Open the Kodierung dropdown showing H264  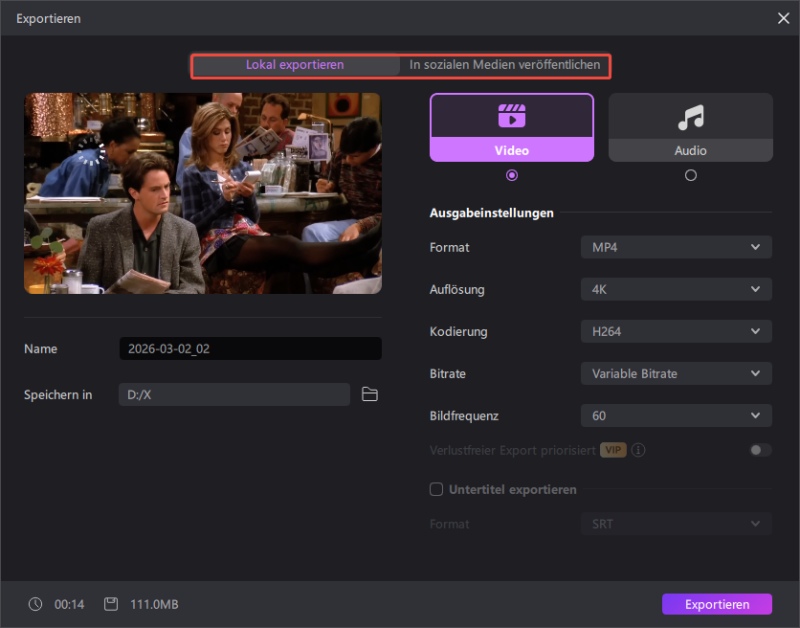point(676,331)
